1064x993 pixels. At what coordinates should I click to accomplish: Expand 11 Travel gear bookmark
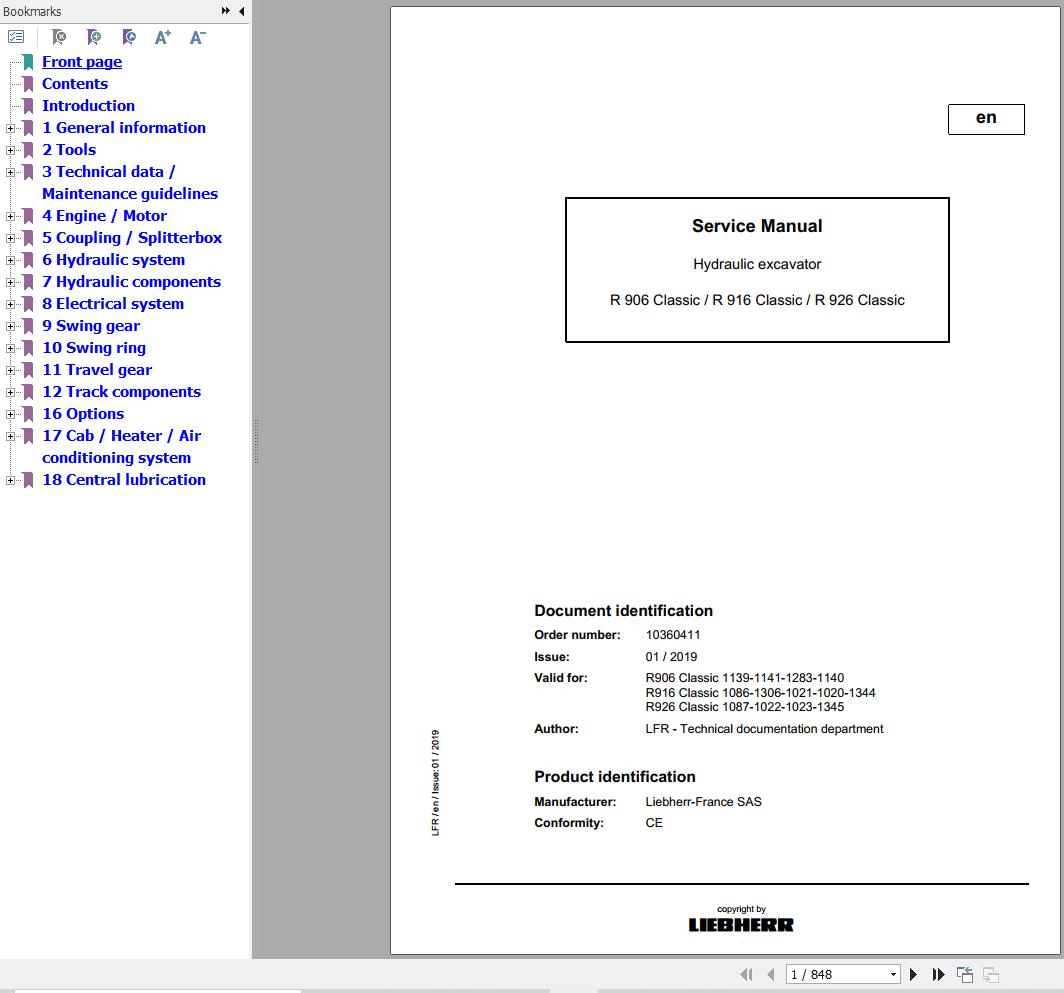(10, 371)
